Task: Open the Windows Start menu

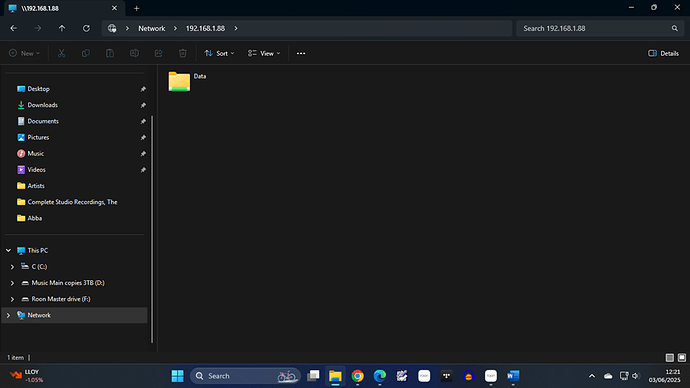Action: (177, 376)
